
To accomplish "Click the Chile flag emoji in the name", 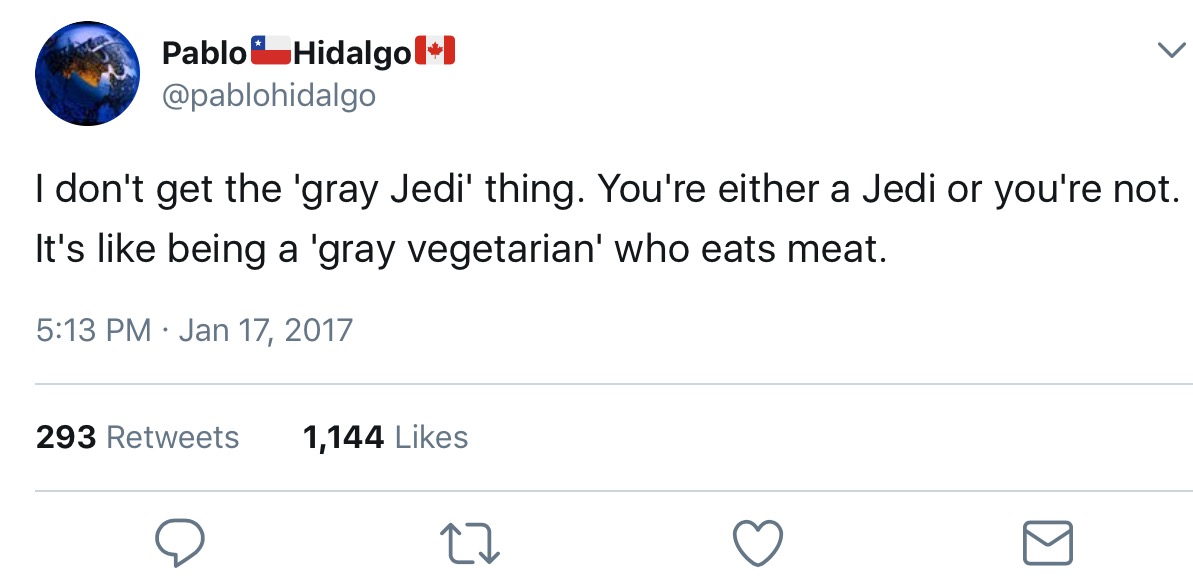I will pyautogui.click(x=269, y=50).
